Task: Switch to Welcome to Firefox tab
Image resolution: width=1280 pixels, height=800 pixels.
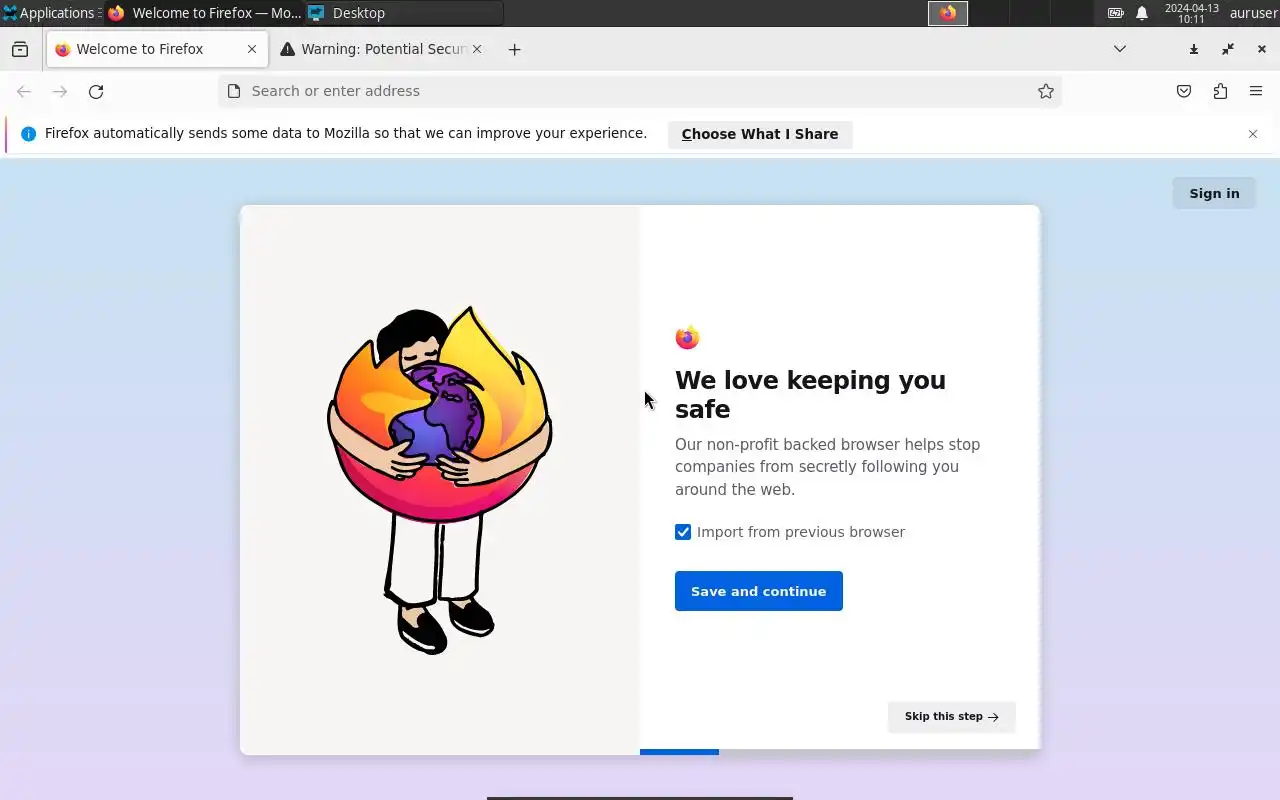Action: [x=157, y=49]
